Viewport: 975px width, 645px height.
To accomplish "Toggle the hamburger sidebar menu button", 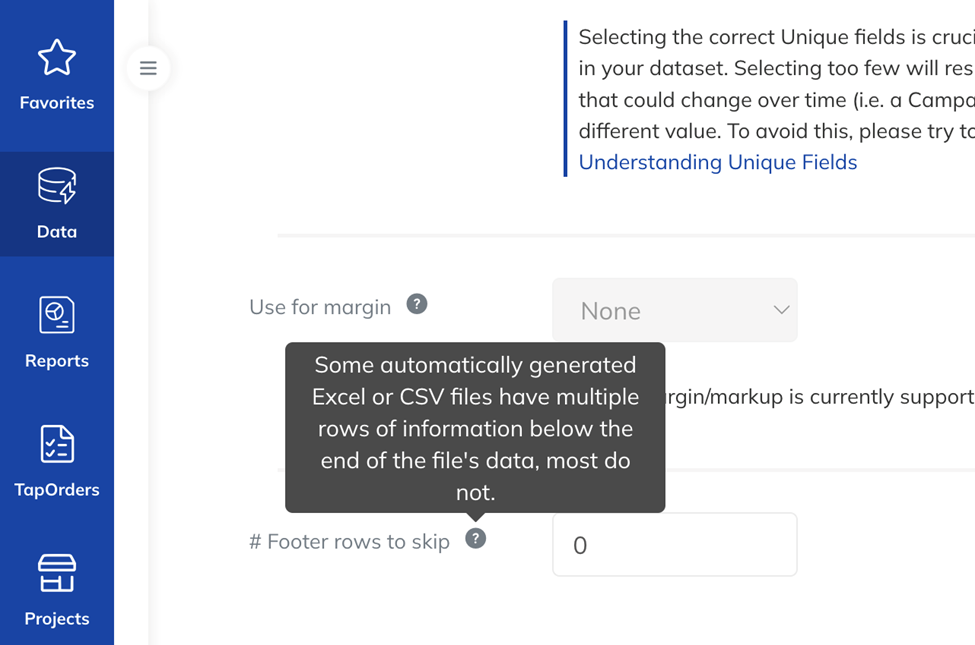I will point(148,68).
